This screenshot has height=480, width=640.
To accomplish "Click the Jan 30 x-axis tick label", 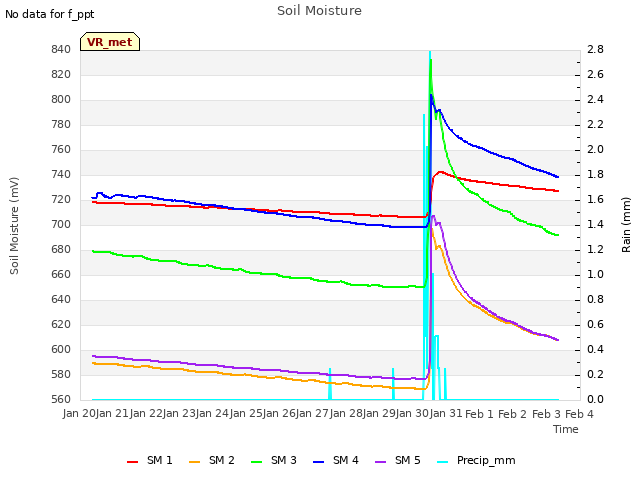I will [x=413, y=414].
